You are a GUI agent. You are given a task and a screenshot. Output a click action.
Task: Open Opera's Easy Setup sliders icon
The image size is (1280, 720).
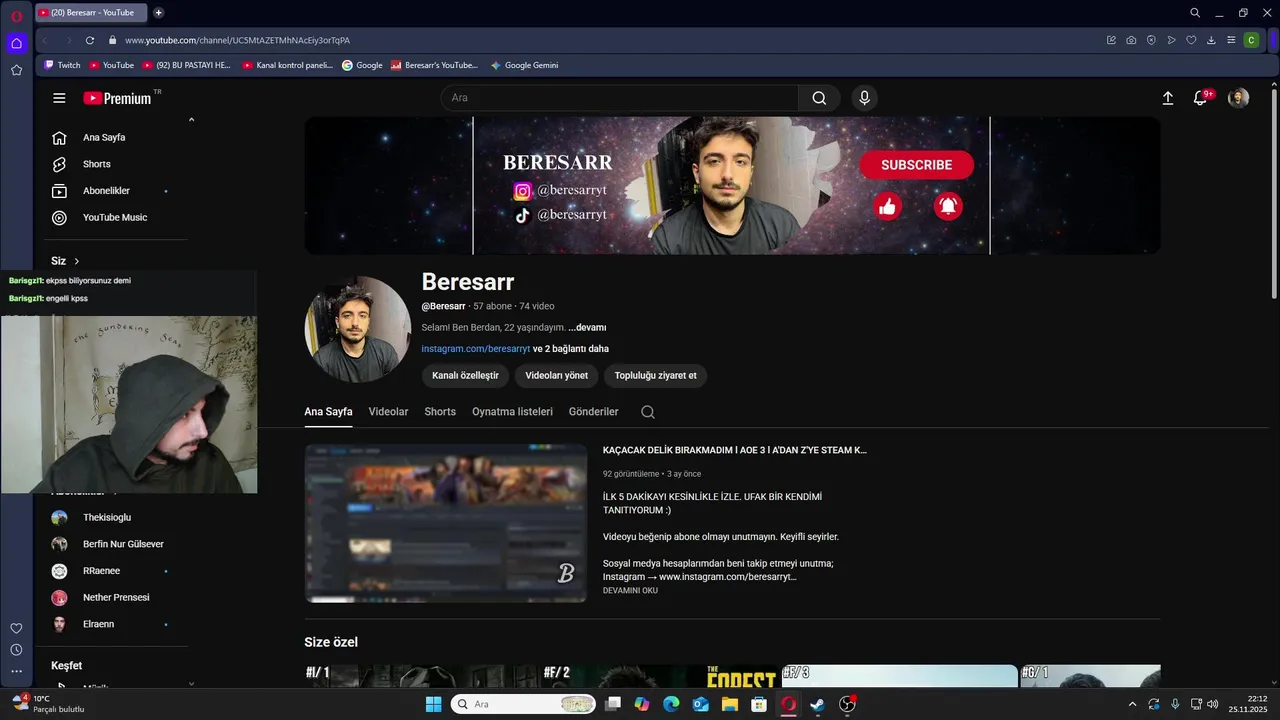pyautogui.click(x=1231, y=40)
